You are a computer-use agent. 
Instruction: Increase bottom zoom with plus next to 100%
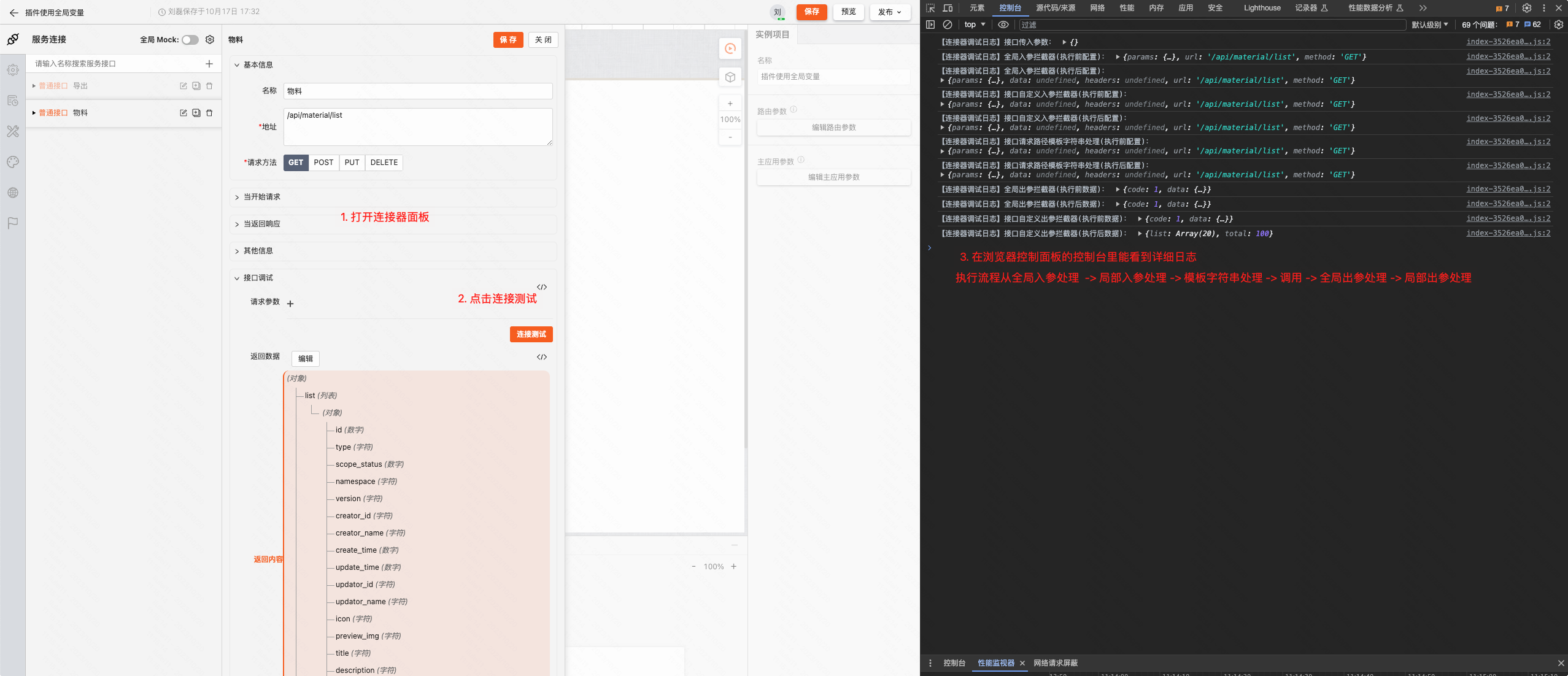(x=733, y=567)
